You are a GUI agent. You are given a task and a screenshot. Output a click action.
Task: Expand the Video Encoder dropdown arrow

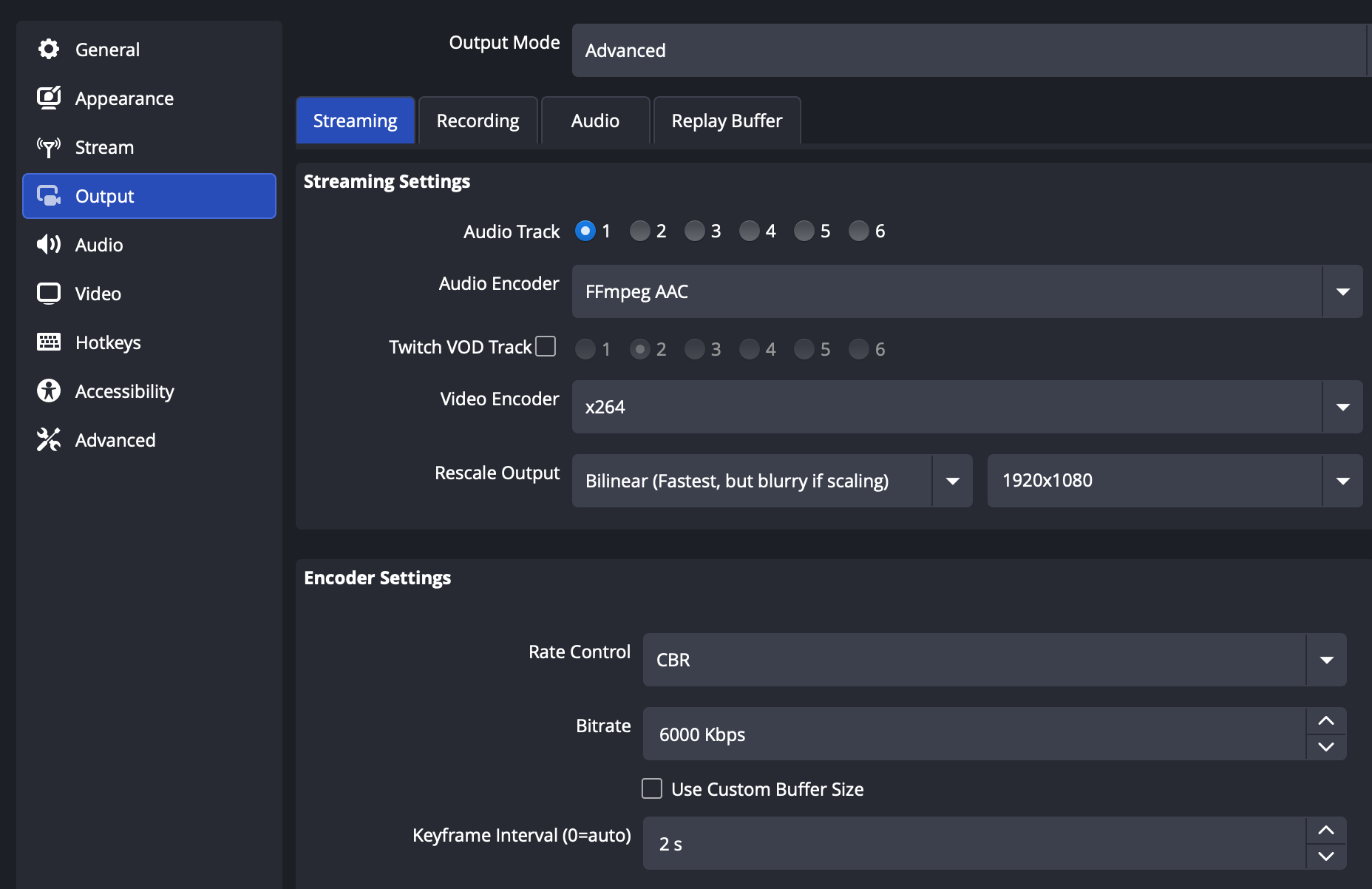(x=1343, y=407)
